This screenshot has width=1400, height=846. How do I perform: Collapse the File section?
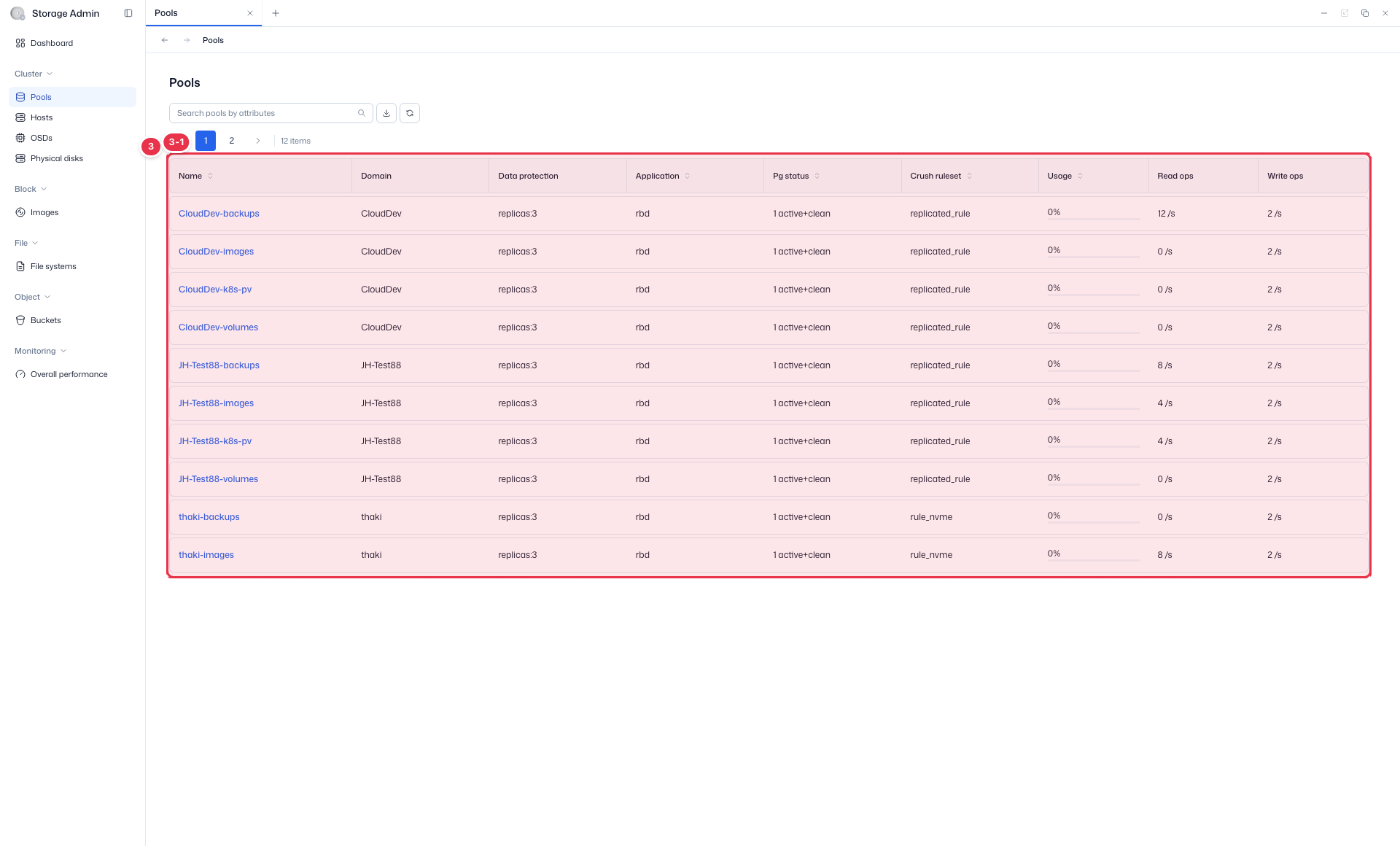click(26, 243)
